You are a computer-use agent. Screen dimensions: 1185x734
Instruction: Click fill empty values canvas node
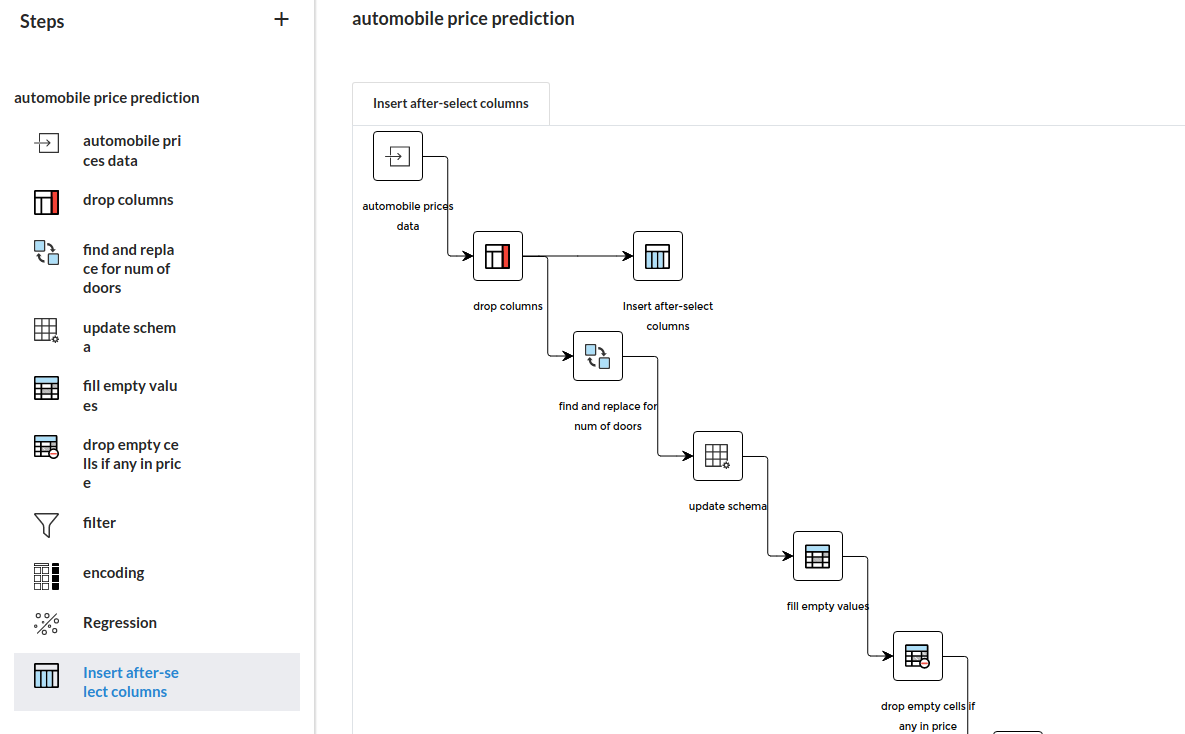click(818, 556)
